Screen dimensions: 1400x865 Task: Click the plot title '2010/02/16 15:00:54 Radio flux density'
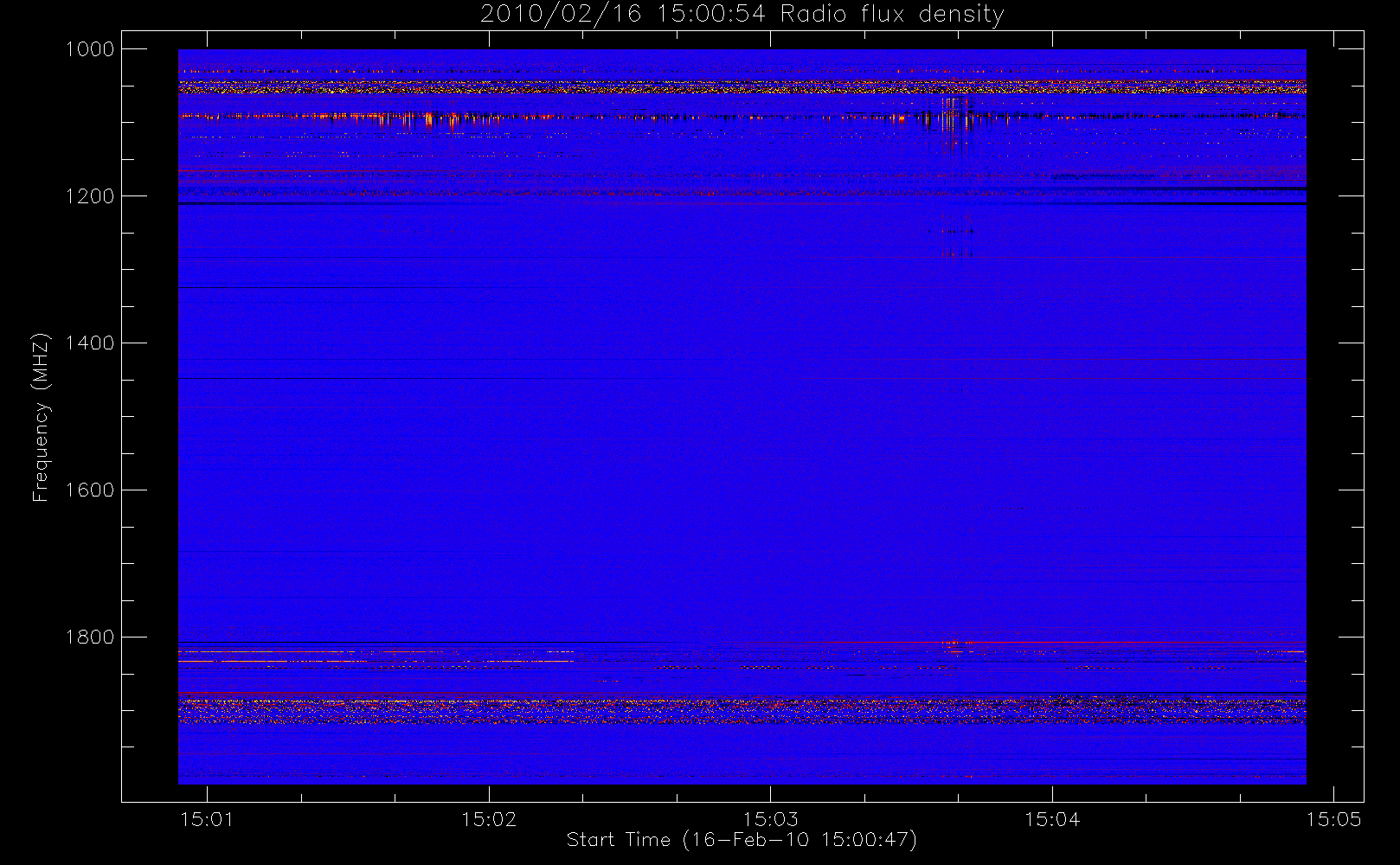click(742, 14)
